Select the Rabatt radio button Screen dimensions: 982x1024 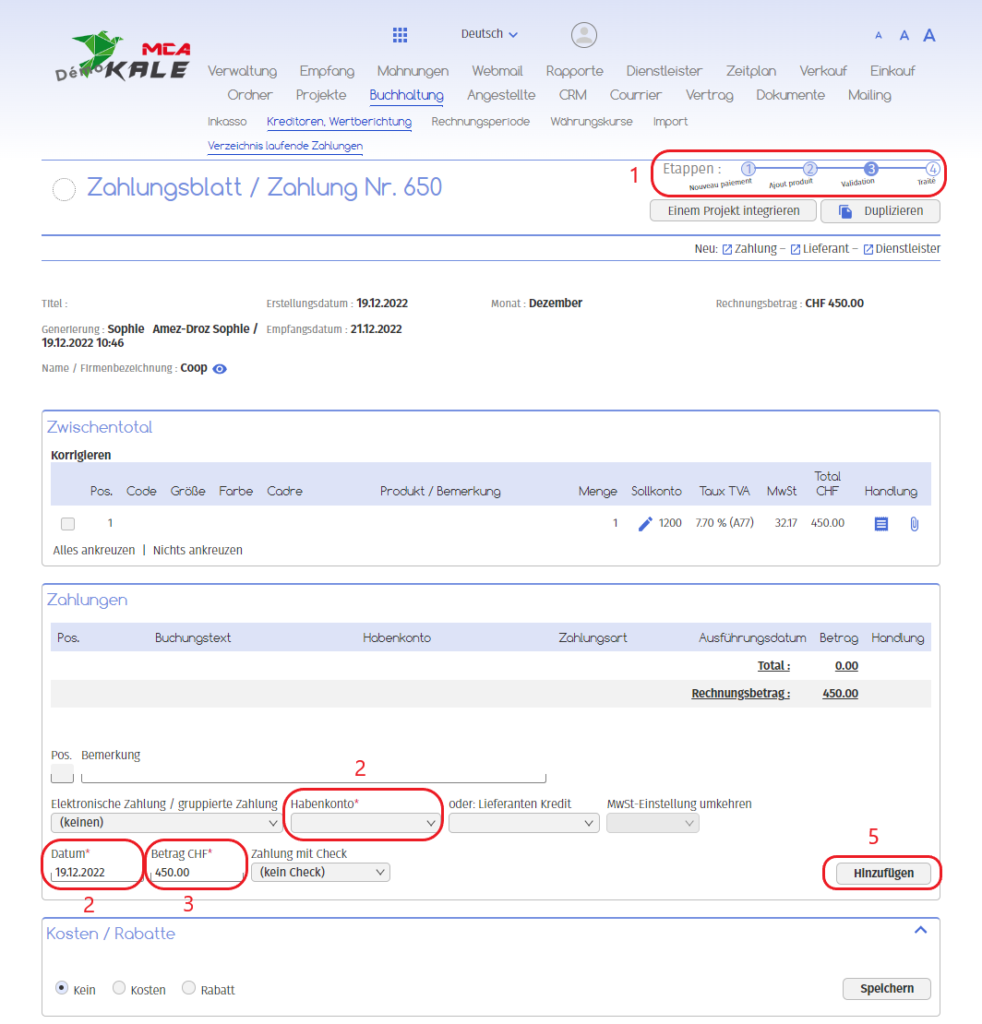(188, 988)
